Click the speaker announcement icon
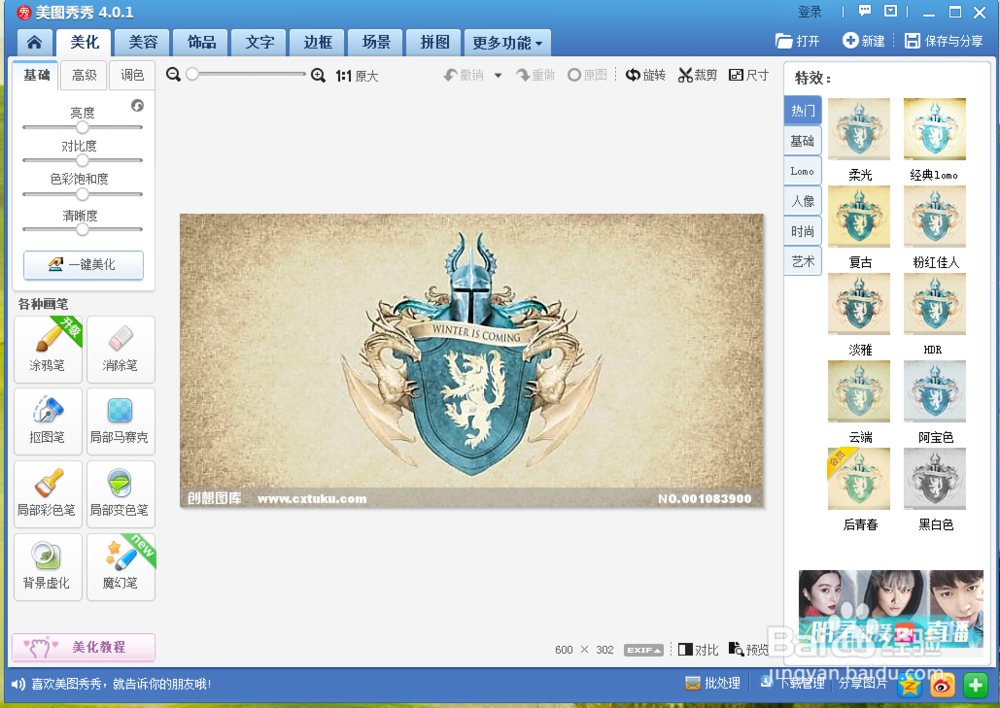Image resolution: width=1000 pixels, height=708 pixels. [18, 684]
